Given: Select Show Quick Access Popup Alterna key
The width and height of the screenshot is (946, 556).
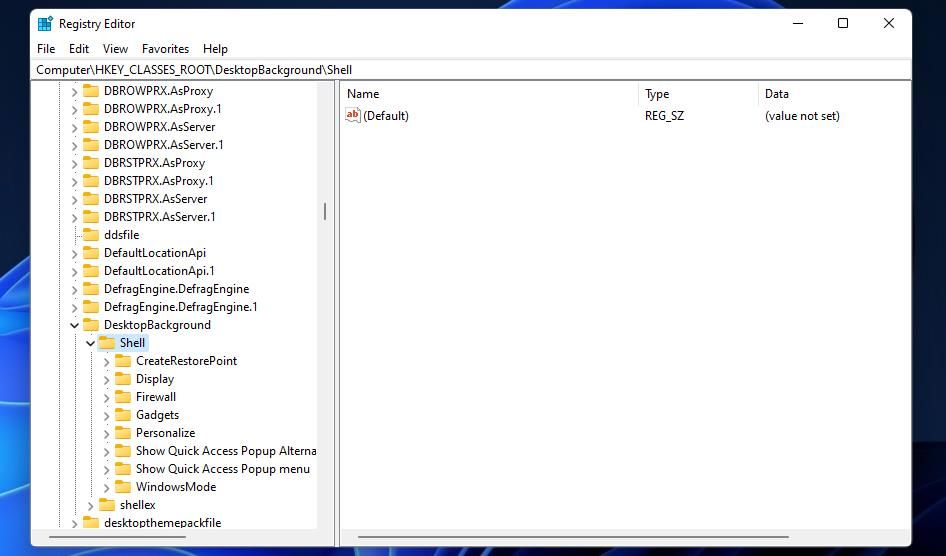Looking at the screenshot, I should point(226,451).
